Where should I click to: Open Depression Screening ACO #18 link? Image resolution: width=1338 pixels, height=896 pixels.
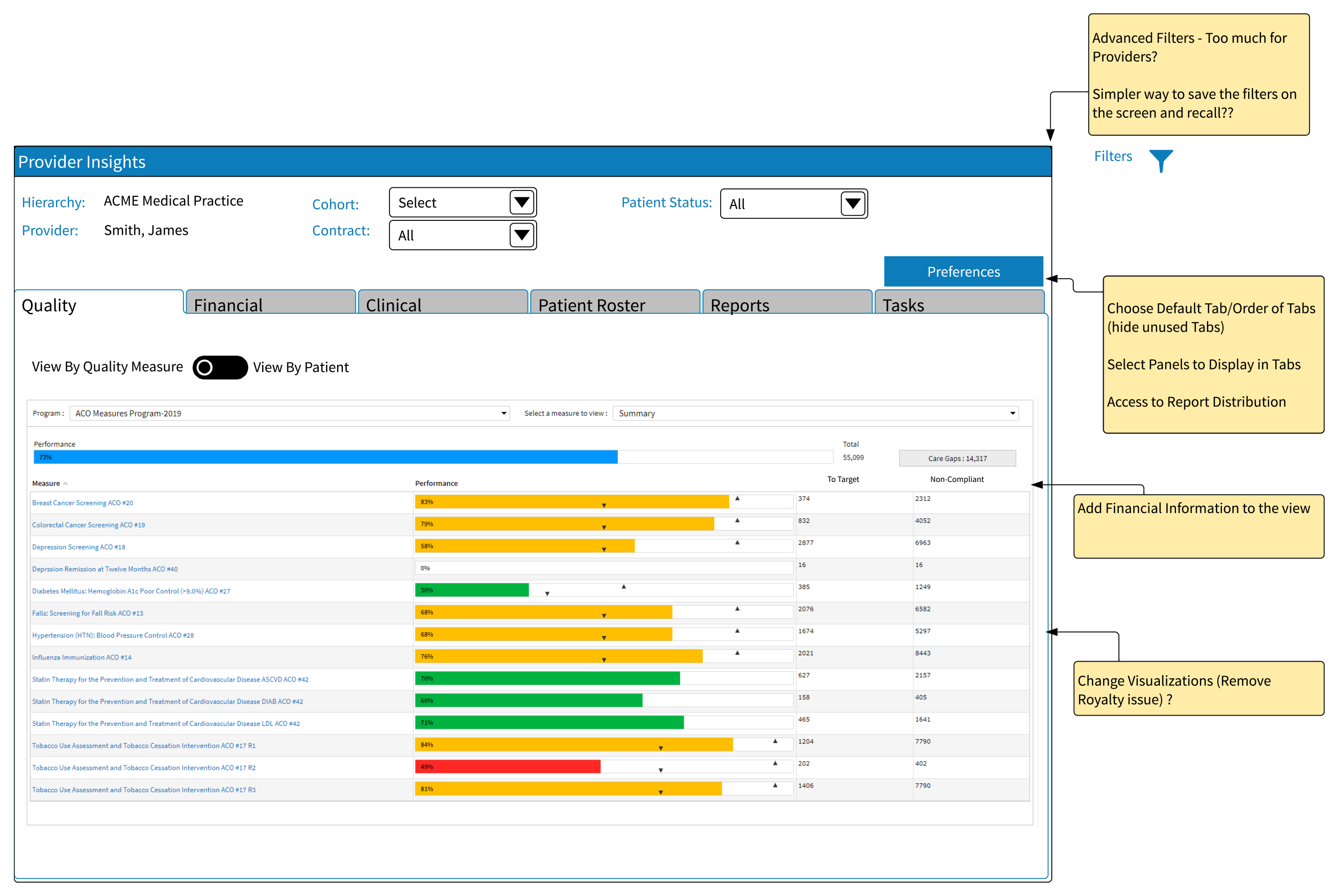(78, 547)
